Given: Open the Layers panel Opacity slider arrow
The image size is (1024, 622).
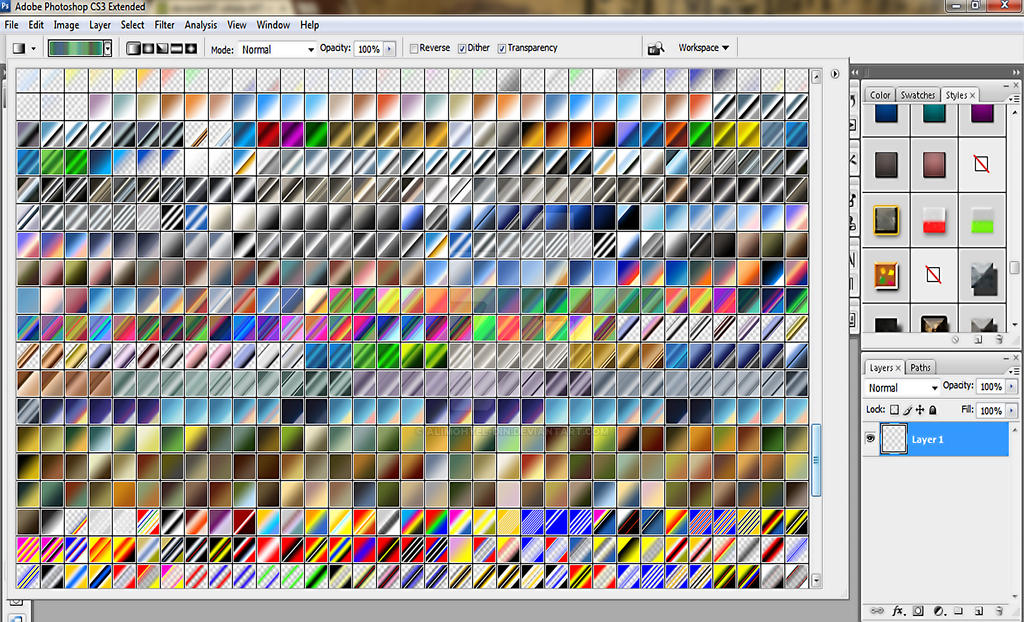Looking at the screenshot, I should [x=1012, y=387].
